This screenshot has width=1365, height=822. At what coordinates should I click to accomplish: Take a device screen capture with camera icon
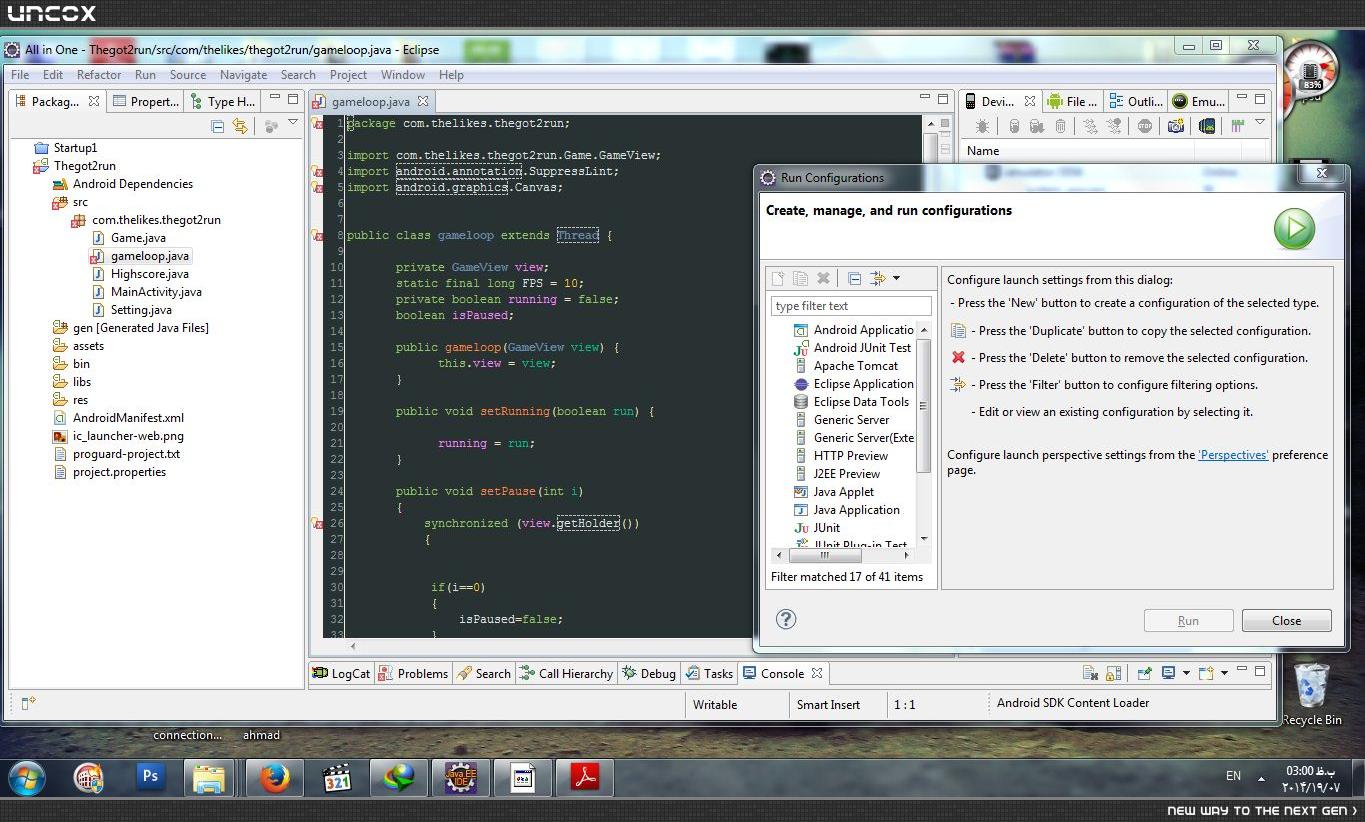coord(1176,126)
